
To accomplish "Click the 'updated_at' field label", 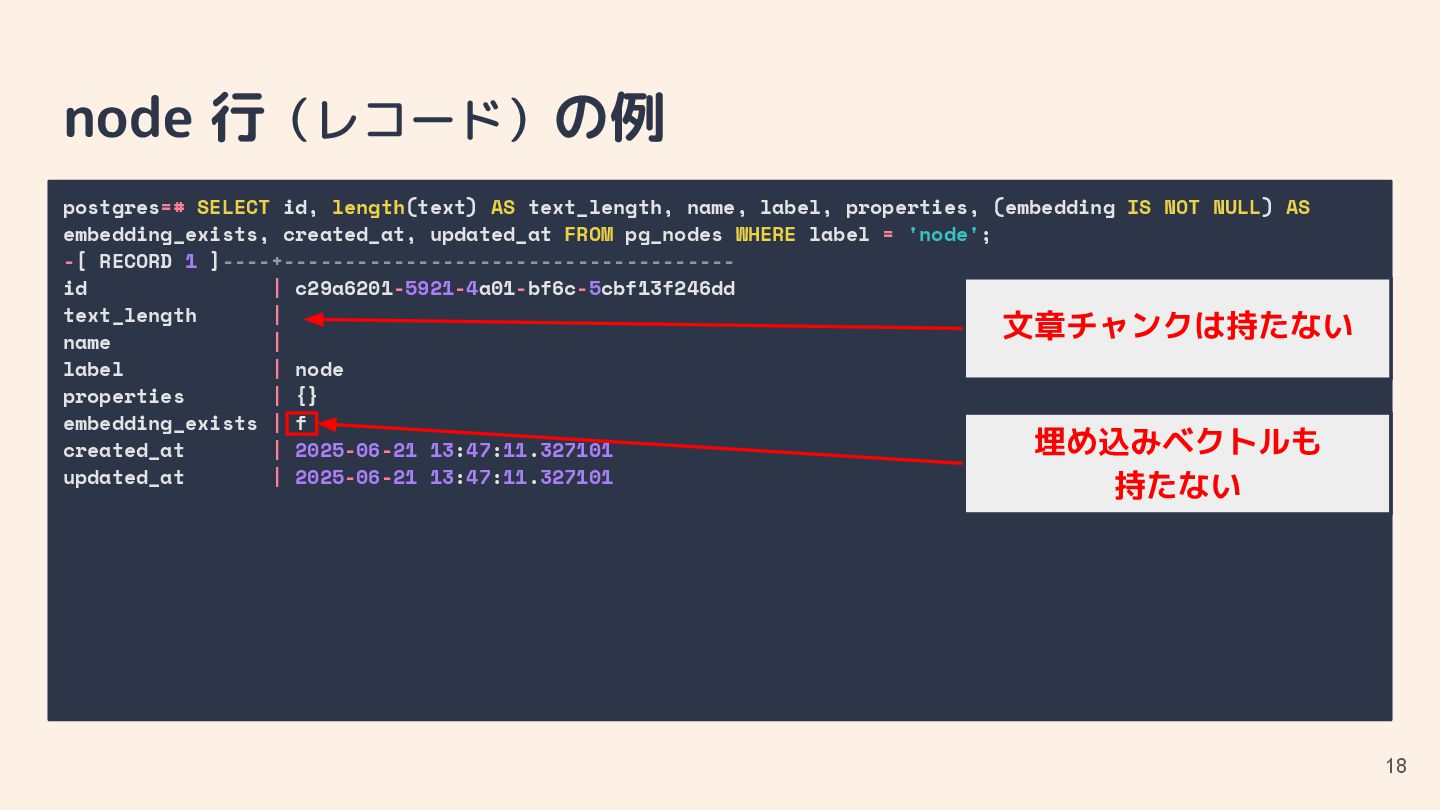I will [x=124, y=478].
